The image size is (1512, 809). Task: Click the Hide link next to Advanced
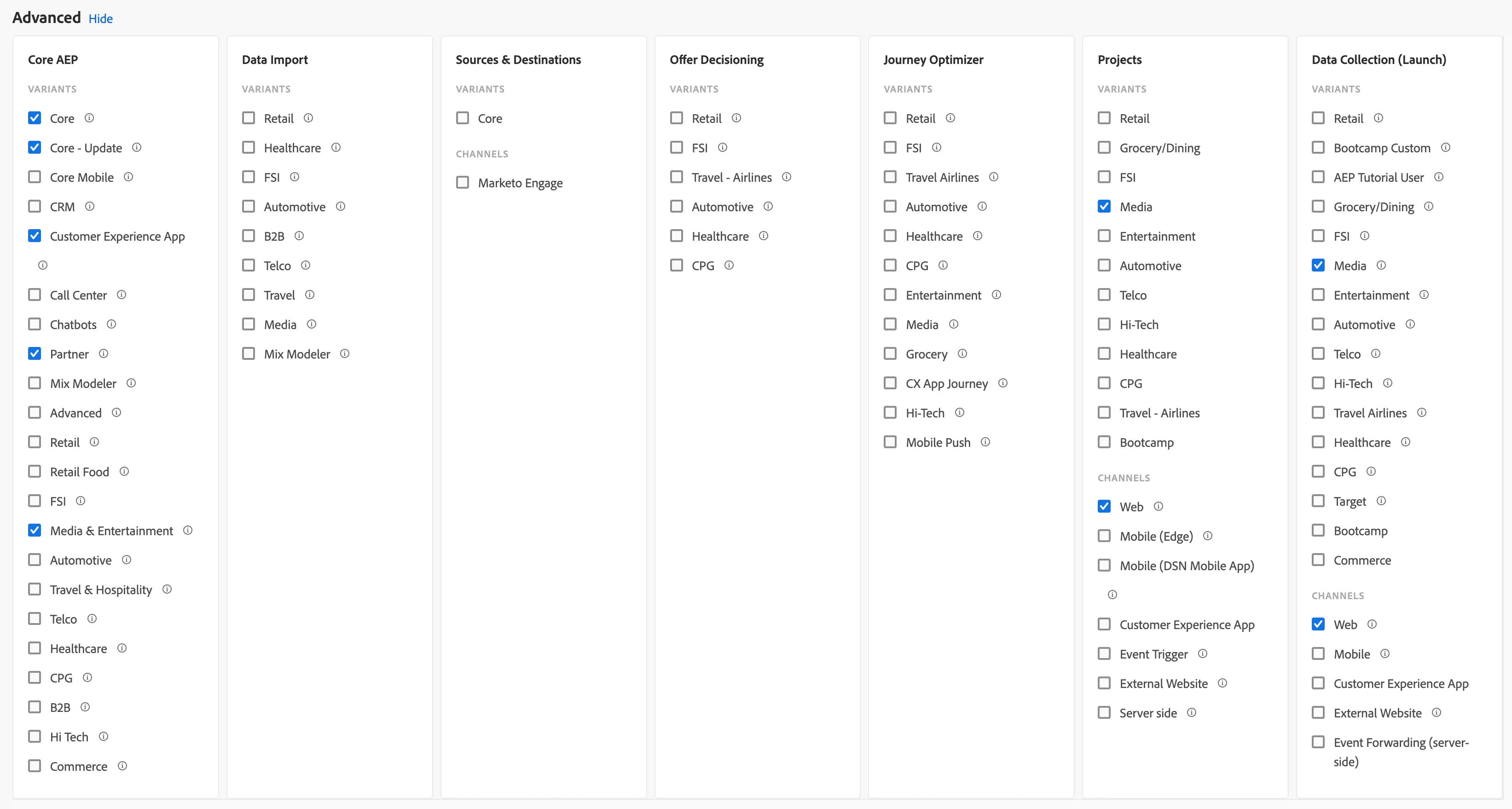(100, 19)
